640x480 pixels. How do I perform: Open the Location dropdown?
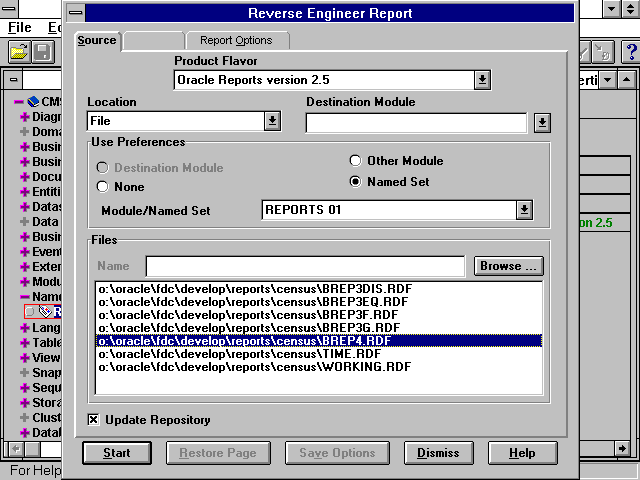coord(272,121)
